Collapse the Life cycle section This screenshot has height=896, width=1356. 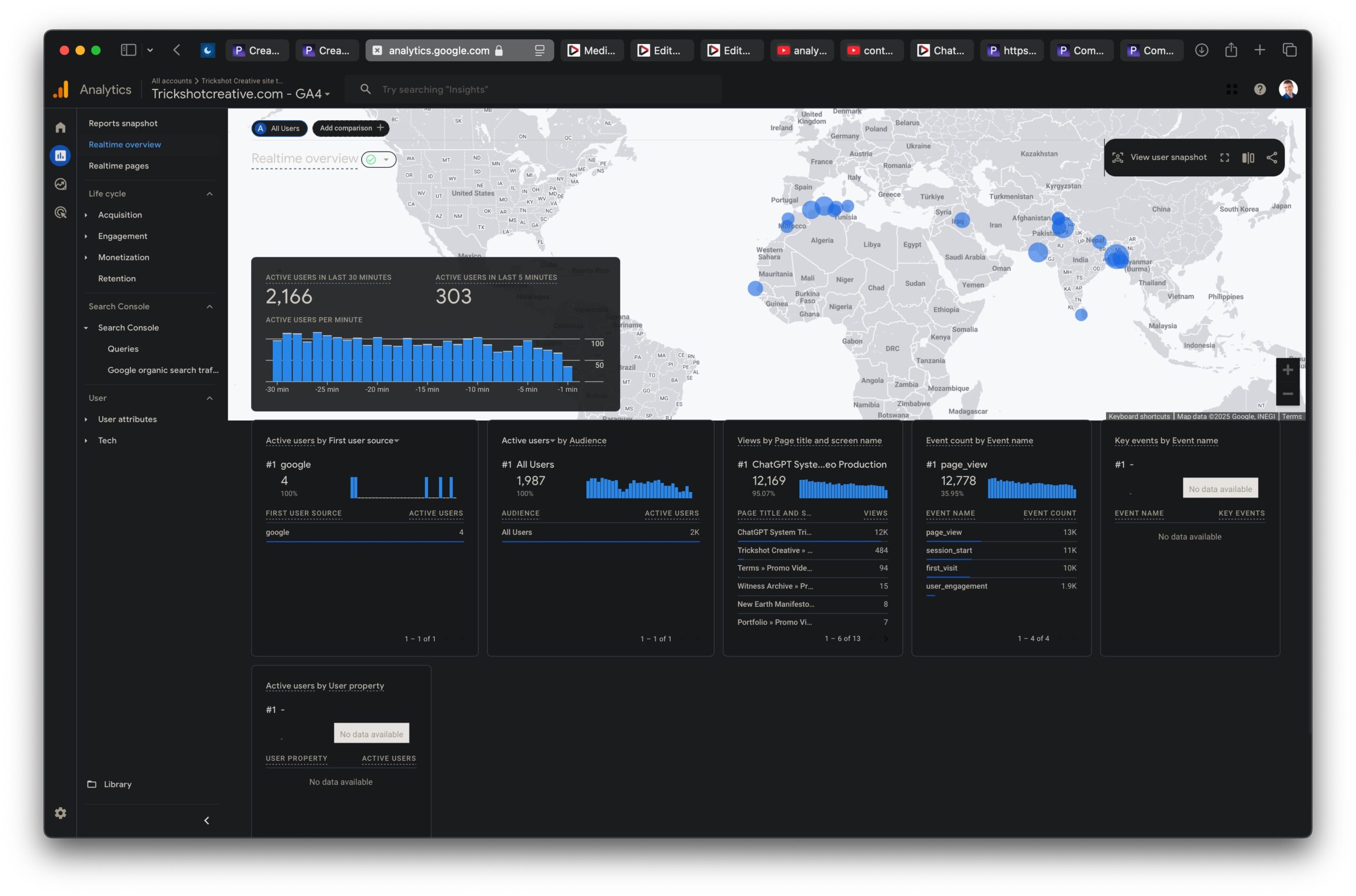(210, 194)
